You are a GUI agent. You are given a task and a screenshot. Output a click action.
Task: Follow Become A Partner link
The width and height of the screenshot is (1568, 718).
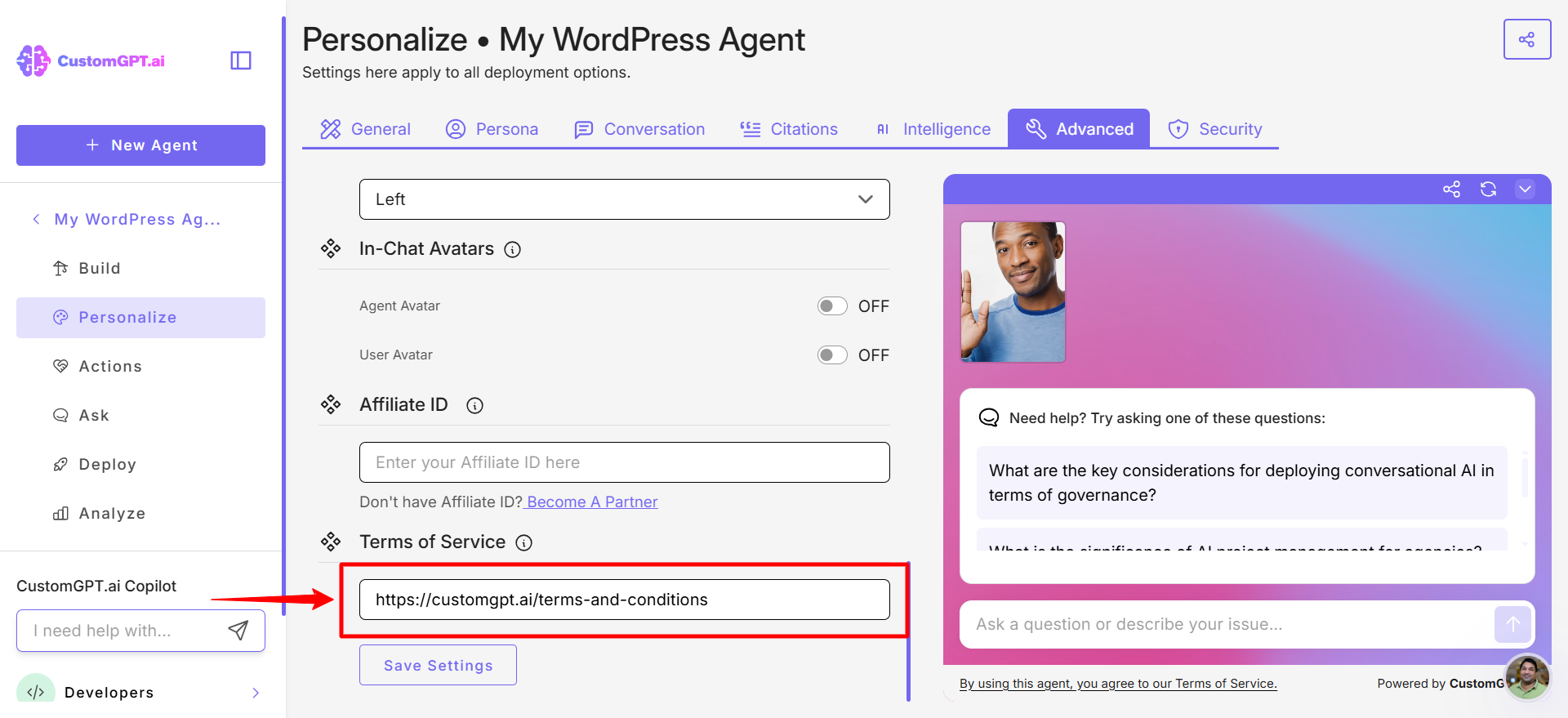coord(592,502)
